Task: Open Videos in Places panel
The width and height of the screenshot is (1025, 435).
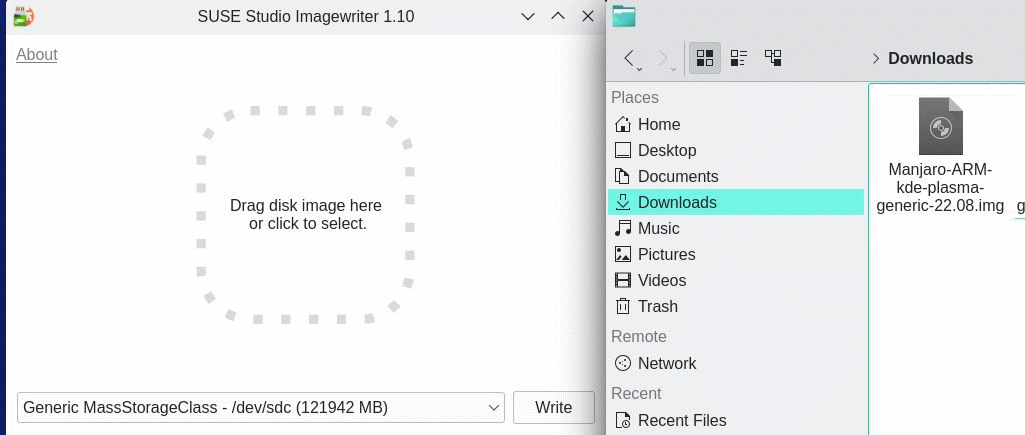Action: pos(735,281)
